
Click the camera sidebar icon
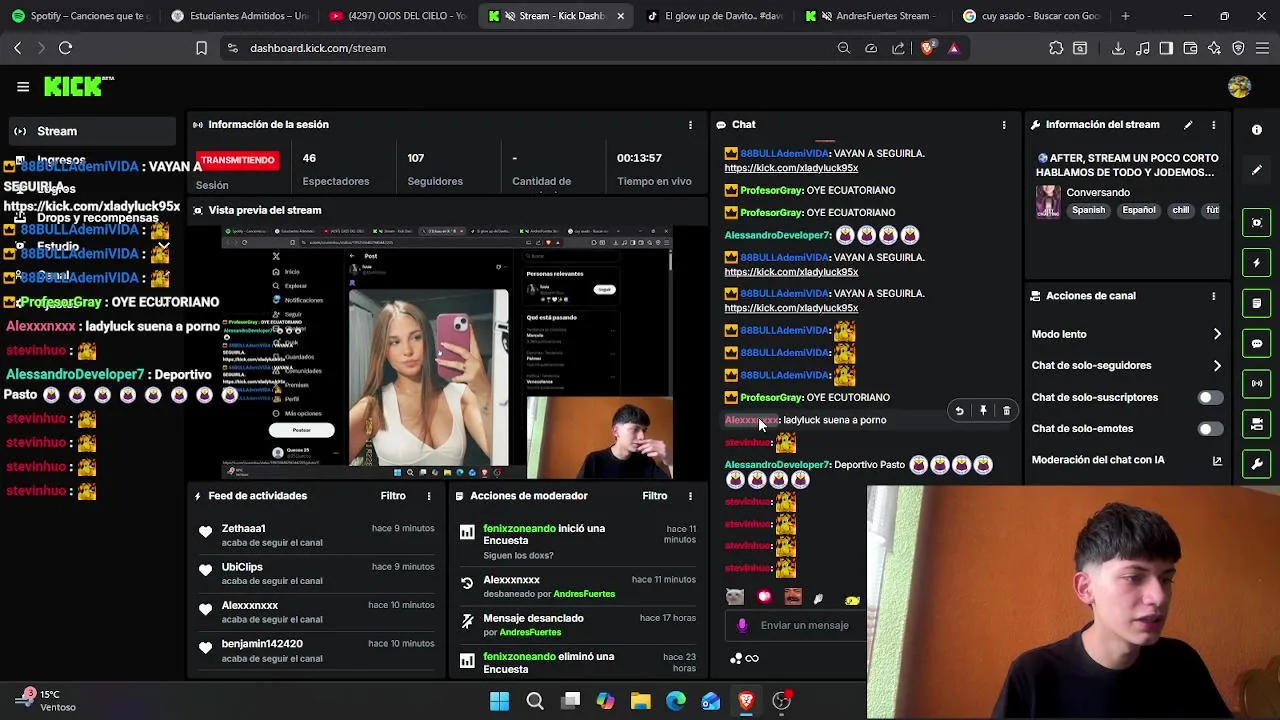point(1257,425)
